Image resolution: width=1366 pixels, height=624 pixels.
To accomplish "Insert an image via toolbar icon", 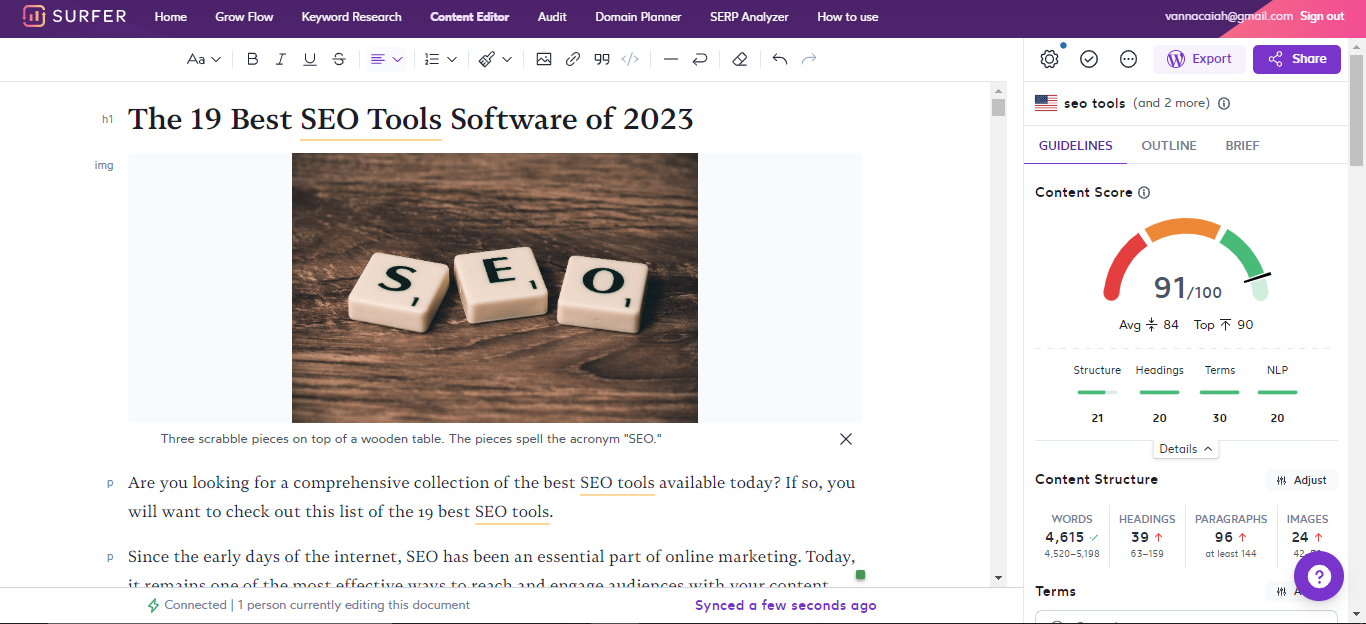I will tap(544, 59).
